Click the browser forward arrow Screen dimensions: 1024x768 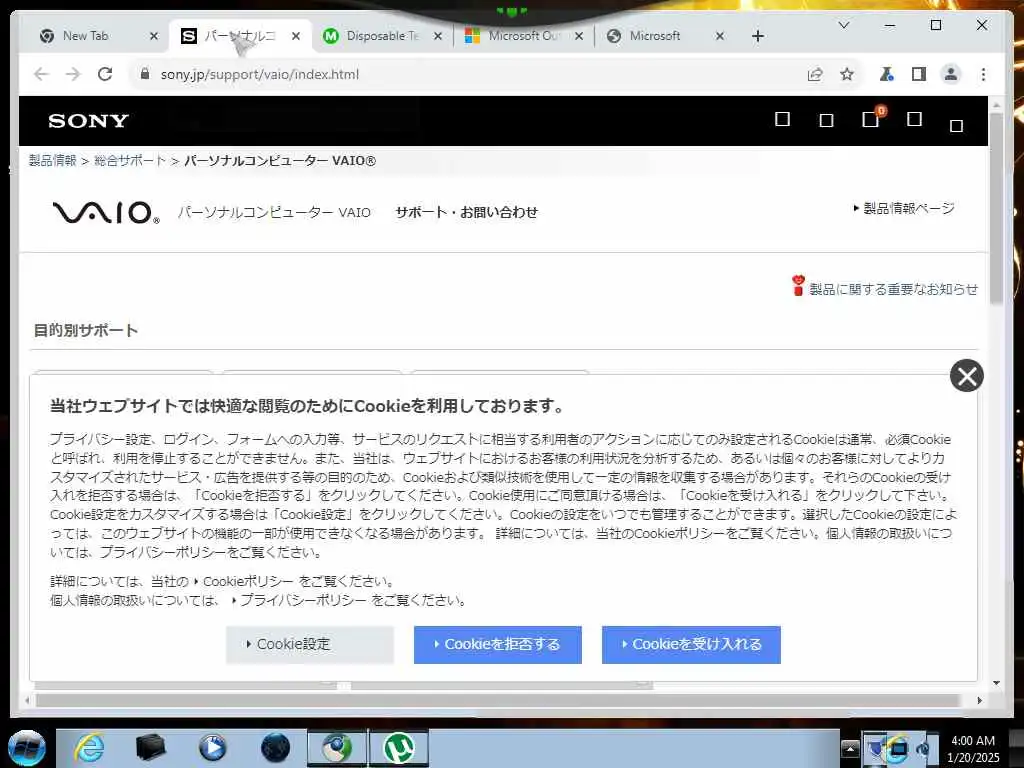(72, 74)
